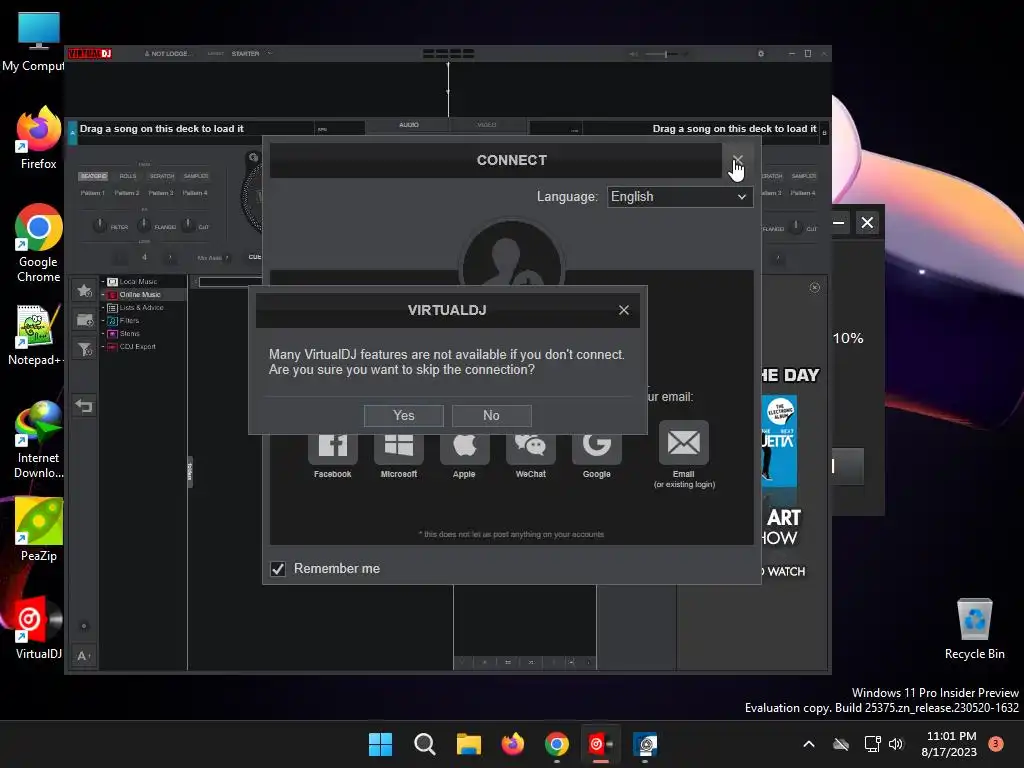Close the VIRTUALDJ confirmation dialog

[624, 310]
